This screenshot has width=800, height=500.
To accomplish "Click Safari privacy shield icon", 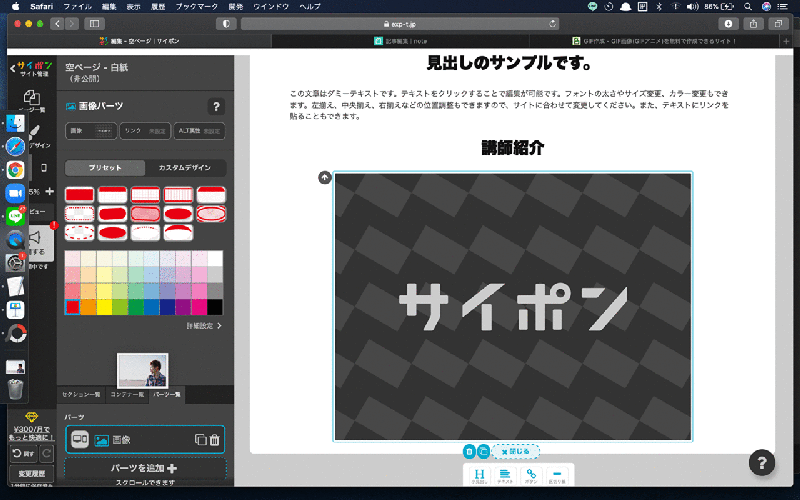I will coord(226,23).
